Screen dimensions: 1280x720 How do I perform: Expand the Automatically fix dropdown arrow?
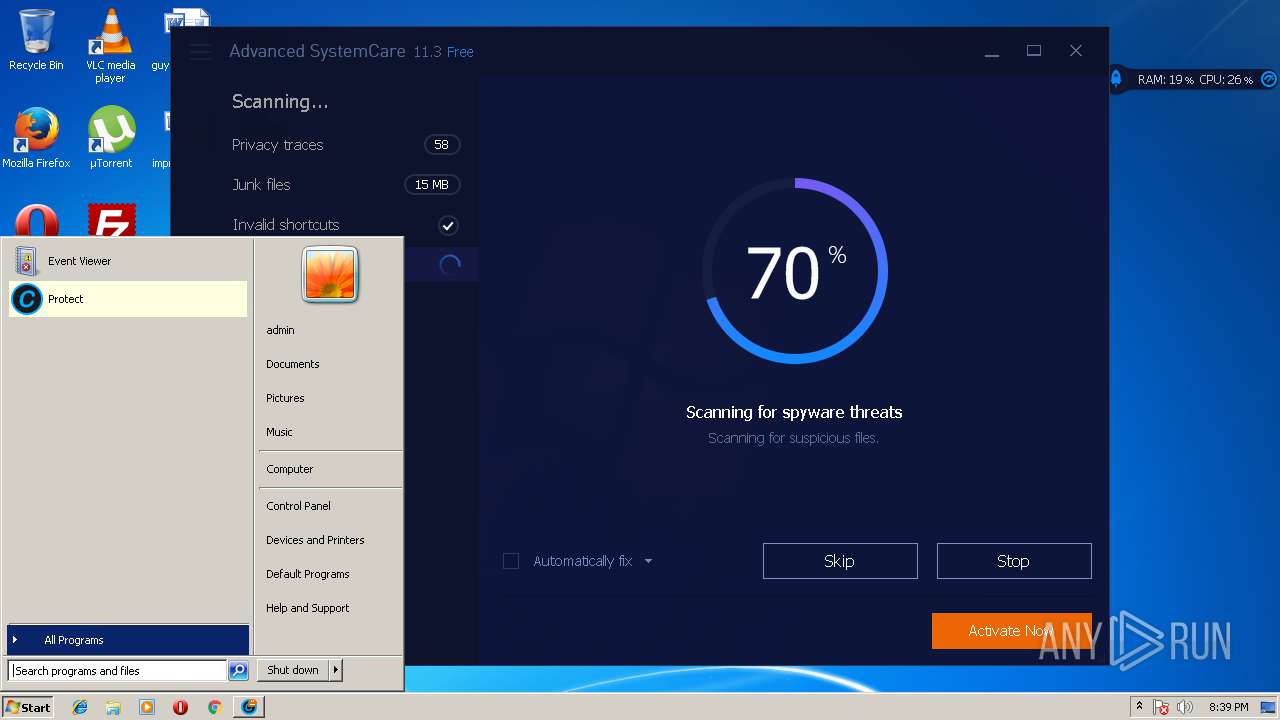click(648, 561)
